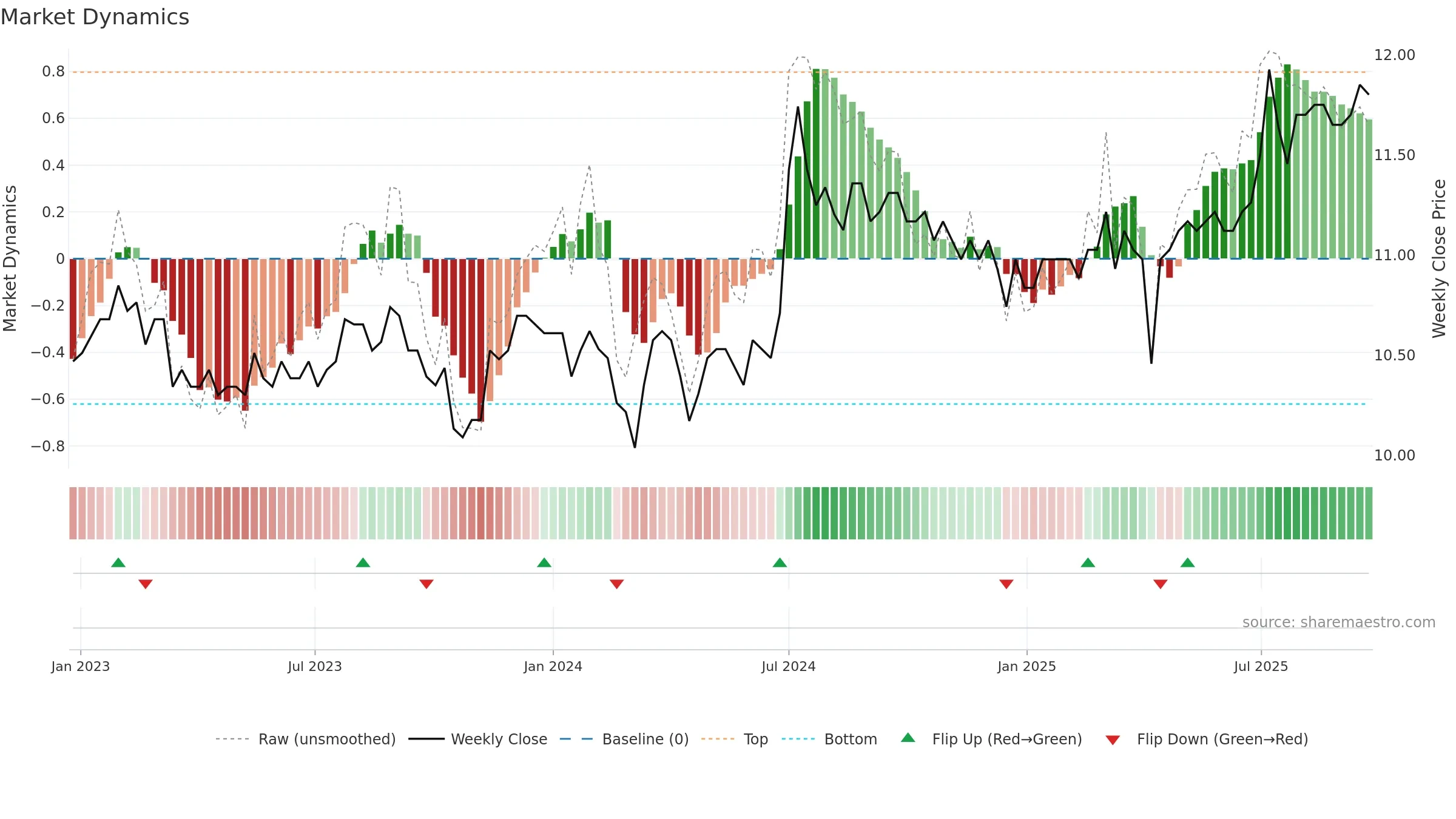Click the 0.8 left axis label
Image resolution: width=1456 pixels, height=819 pixels.
pos(53,72)
